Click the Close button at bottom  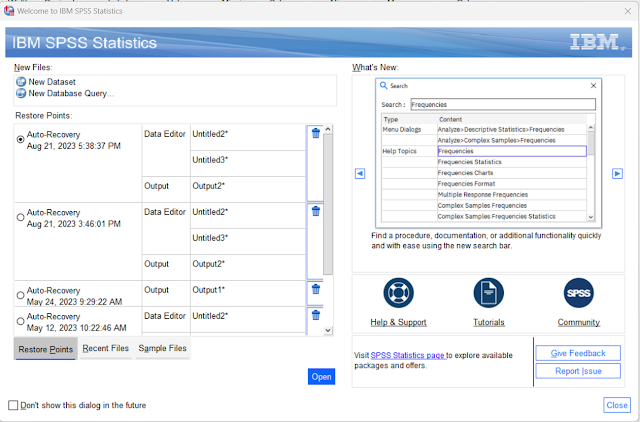[617, 405]
